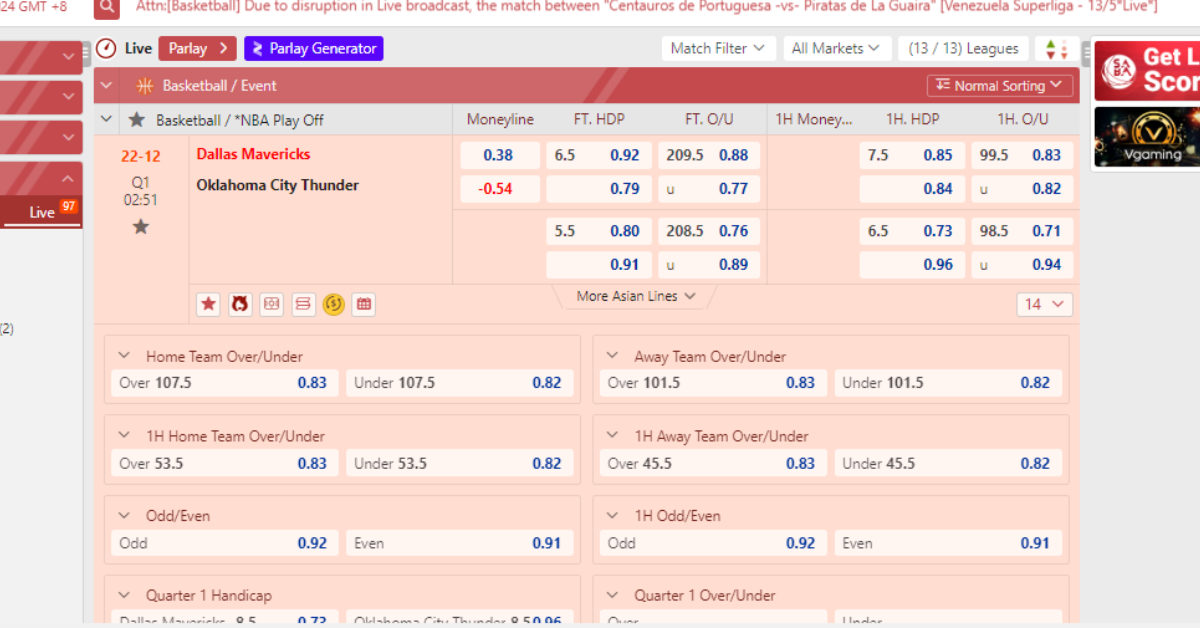
Task: Bet Away Team Over 101.5
Action: [x=713, y=383]
